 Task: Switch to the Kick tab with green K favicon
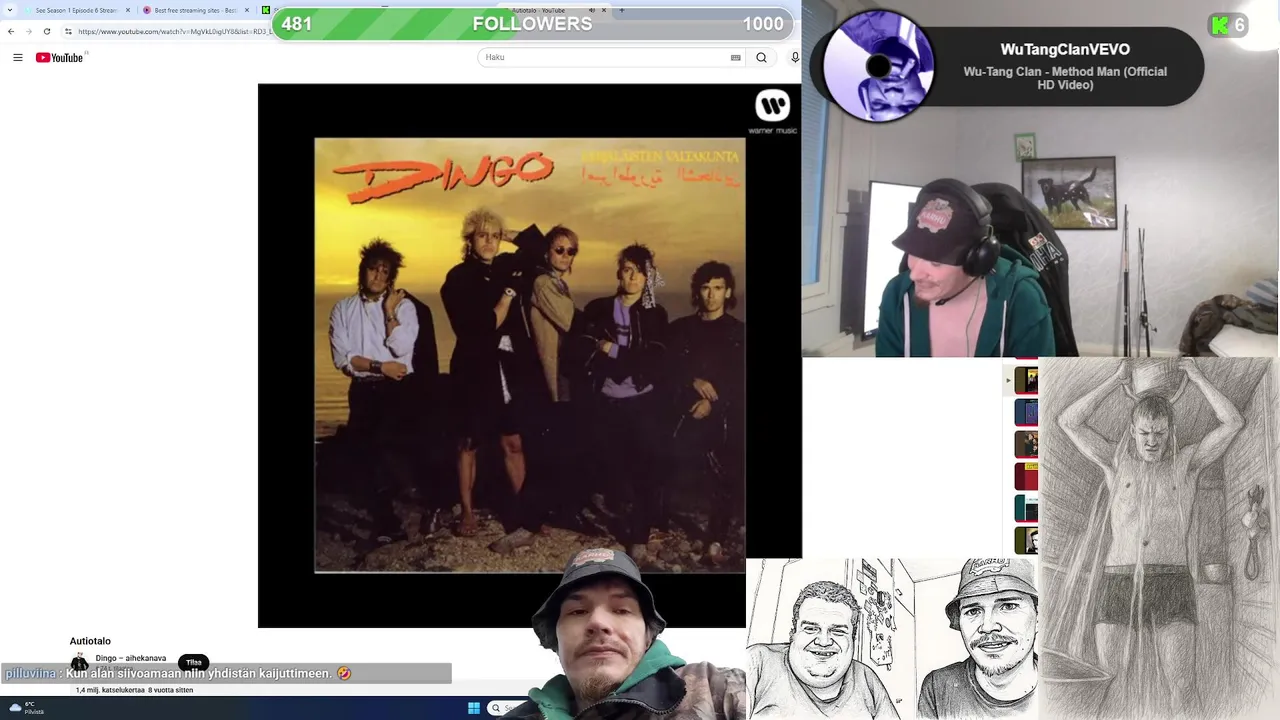[265, 10]
